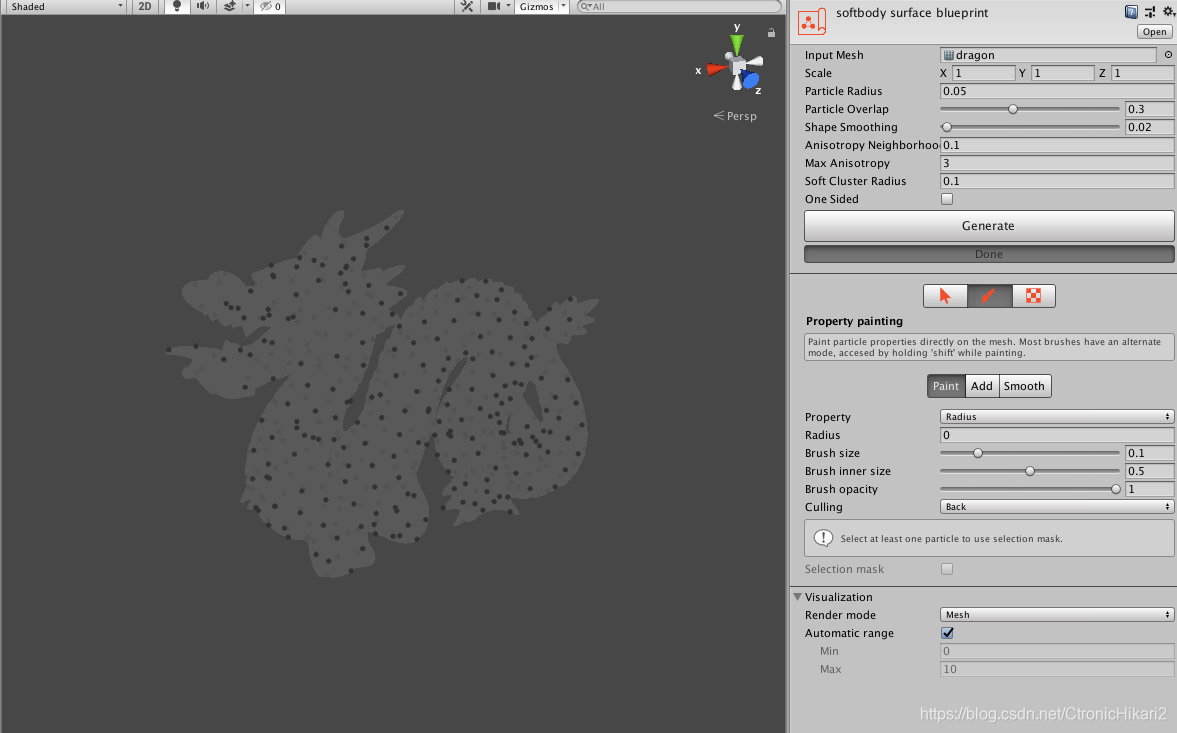1177x733 pixels.
Task: Open the texture mapping checkered mode
Action: click(1033, 295)
